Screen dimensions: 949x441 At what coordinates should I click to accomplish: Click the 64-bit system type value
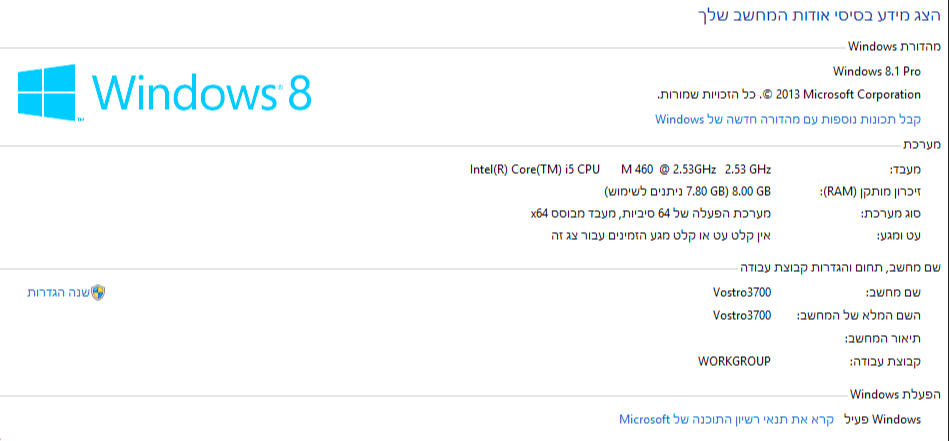[x=651, y=213]
